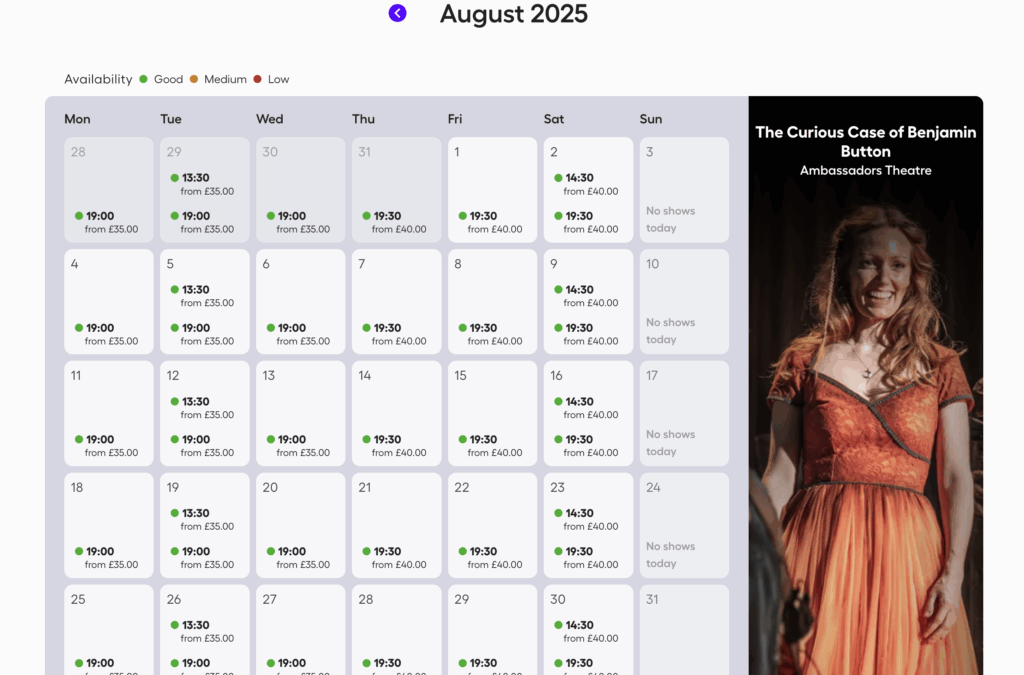Viewport: 1024px width, 675px height.
Task: Click the Low availability legend label
Action: (278, 79)
